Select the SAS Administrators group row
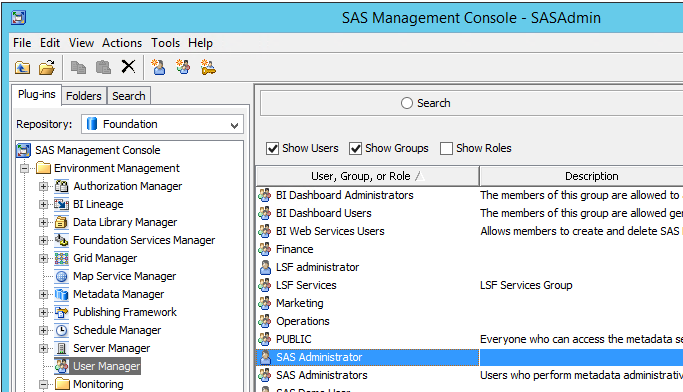683x392 pixels. [x=470, y=375]
